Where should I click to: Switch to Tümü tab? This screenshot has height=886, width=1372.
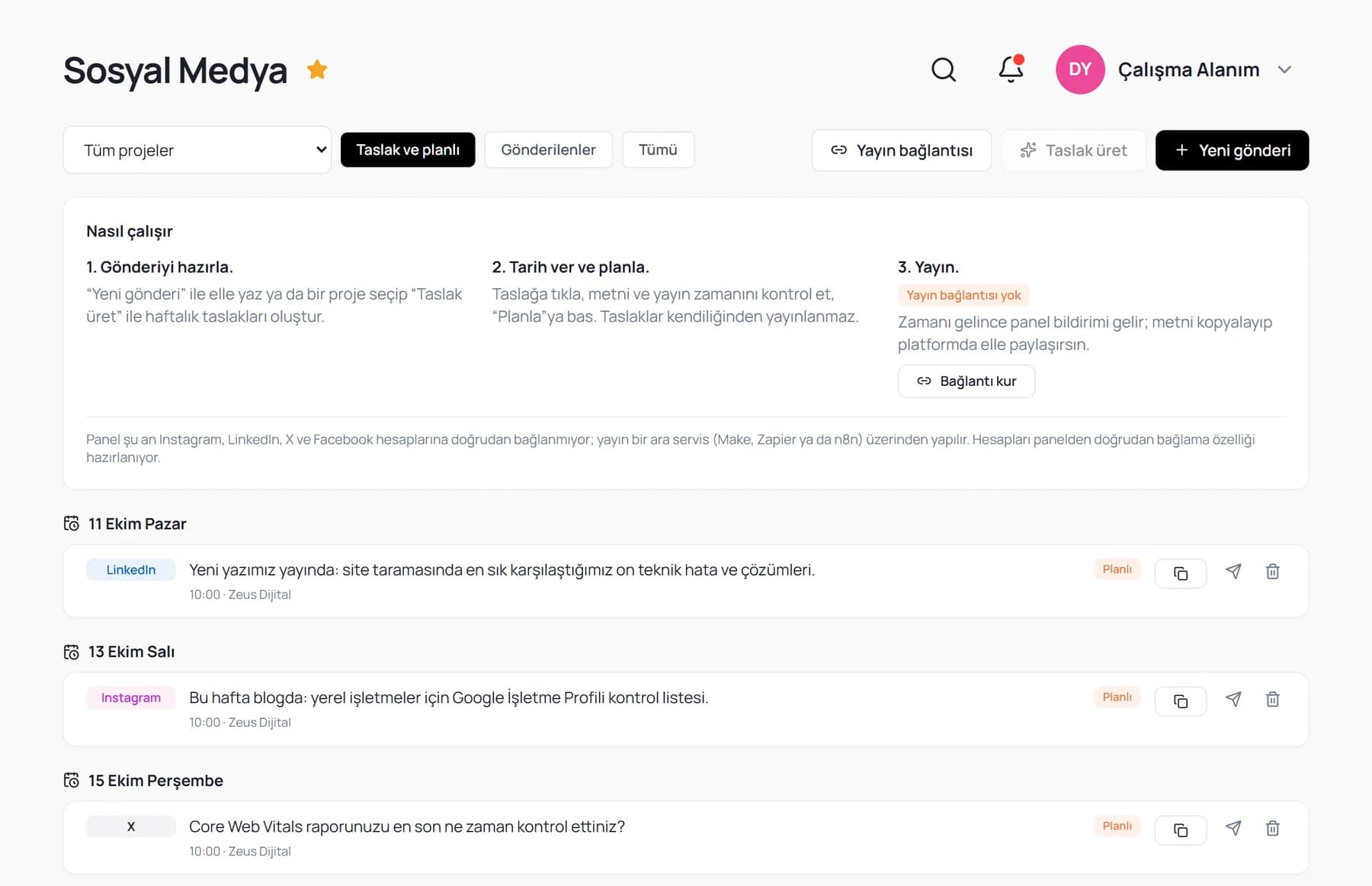(x=658, y=149)
